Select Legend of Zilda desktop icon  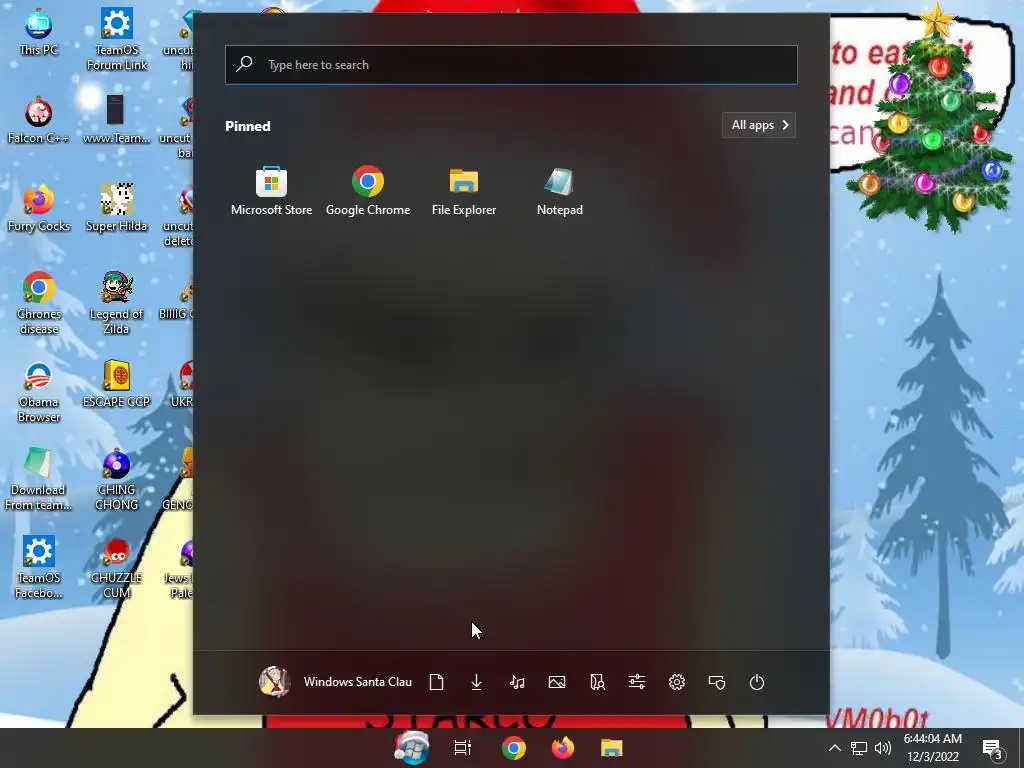point(116,303)
